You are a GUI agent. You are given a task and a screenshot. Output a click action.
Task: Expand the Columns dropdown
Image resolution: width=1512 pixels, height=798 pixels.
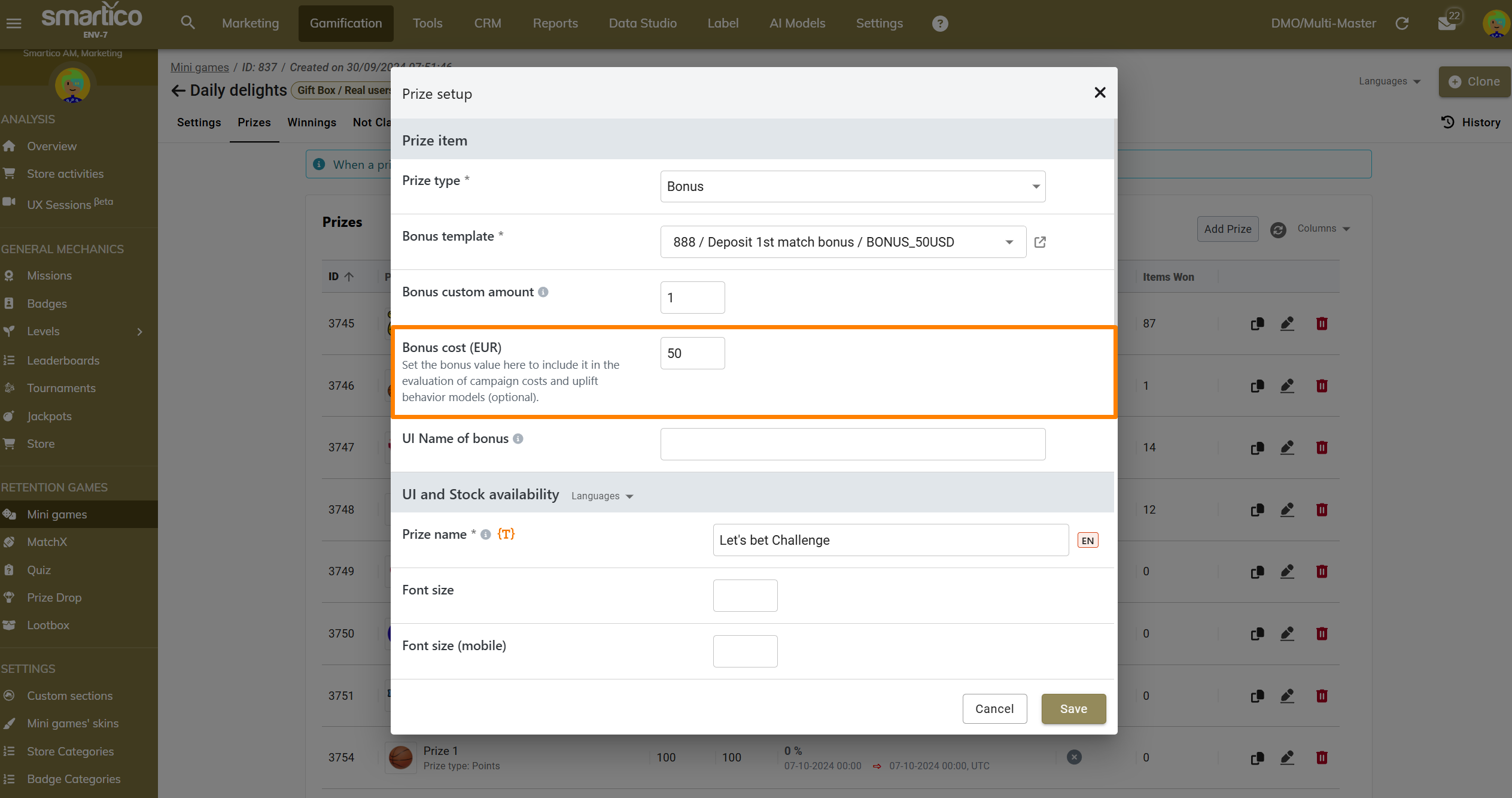[x=1323, y=229]
